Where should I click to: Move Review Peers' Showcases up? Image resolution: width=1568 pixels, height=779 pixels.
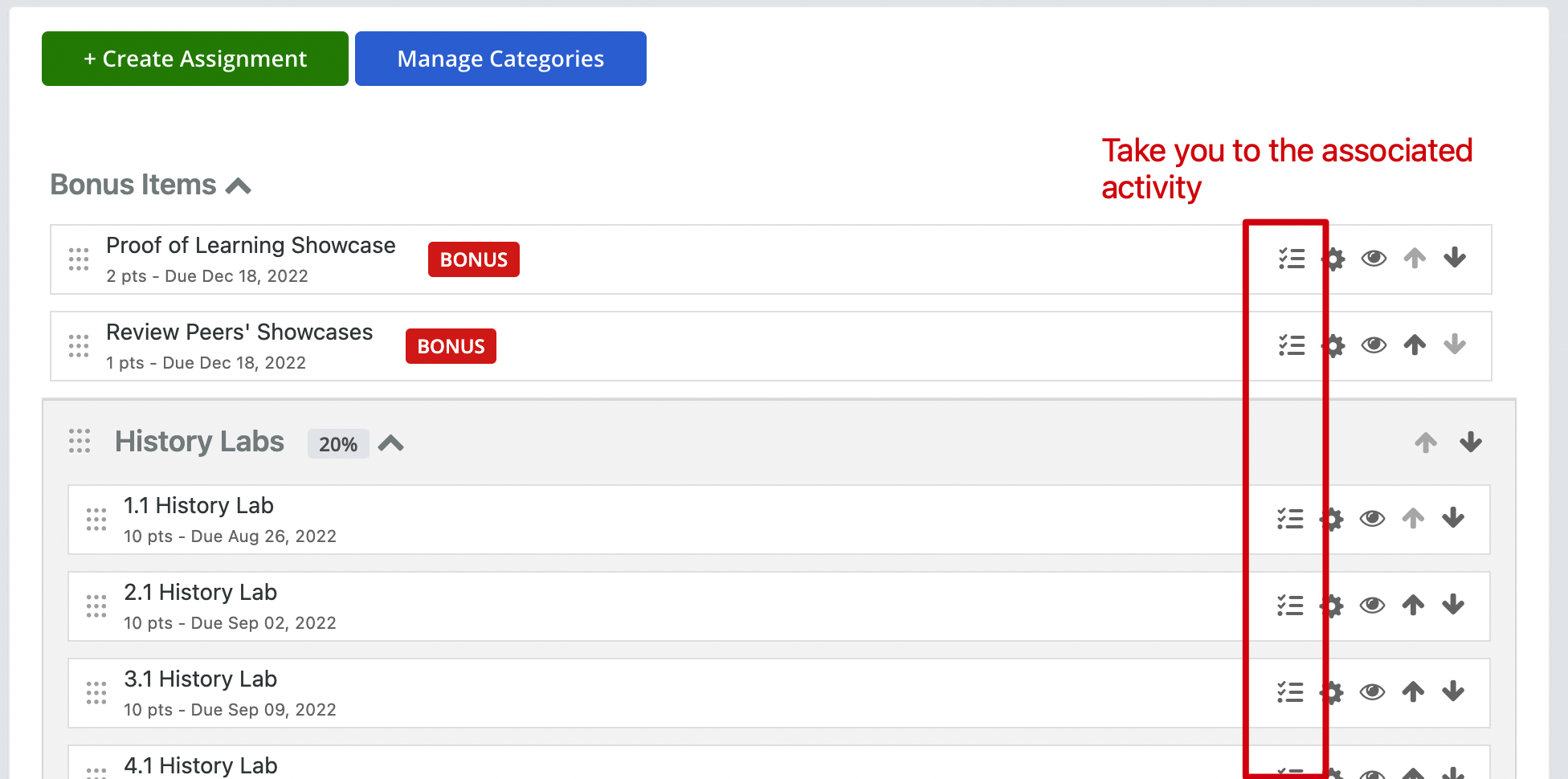point(1415,345)
